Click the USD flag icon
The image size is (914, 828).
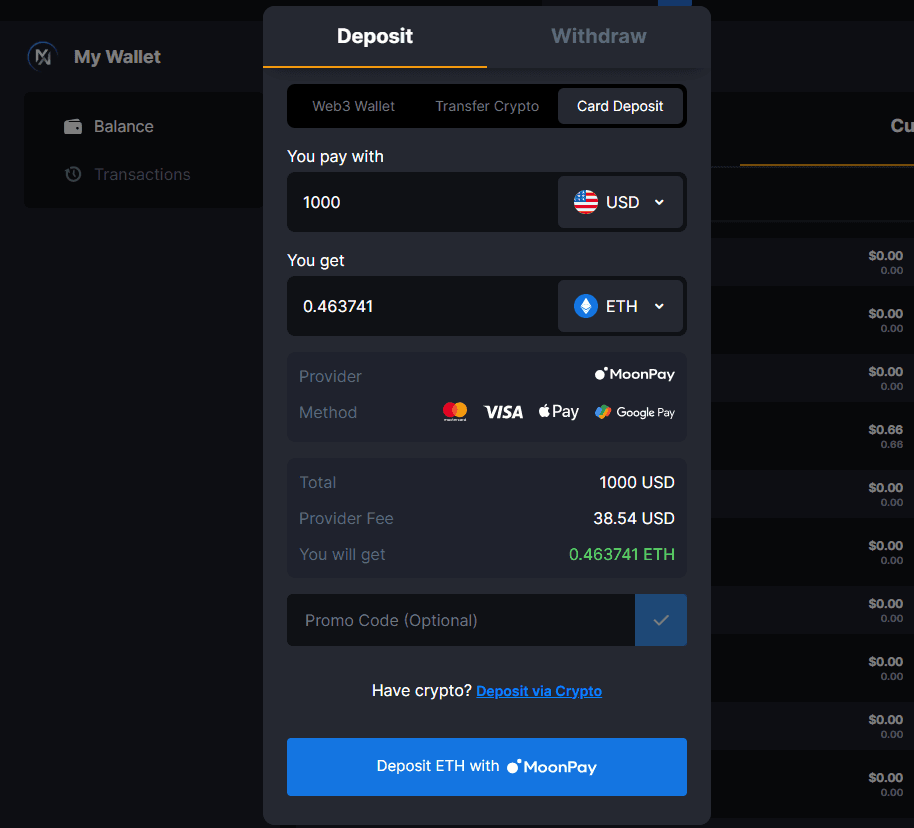585,202
